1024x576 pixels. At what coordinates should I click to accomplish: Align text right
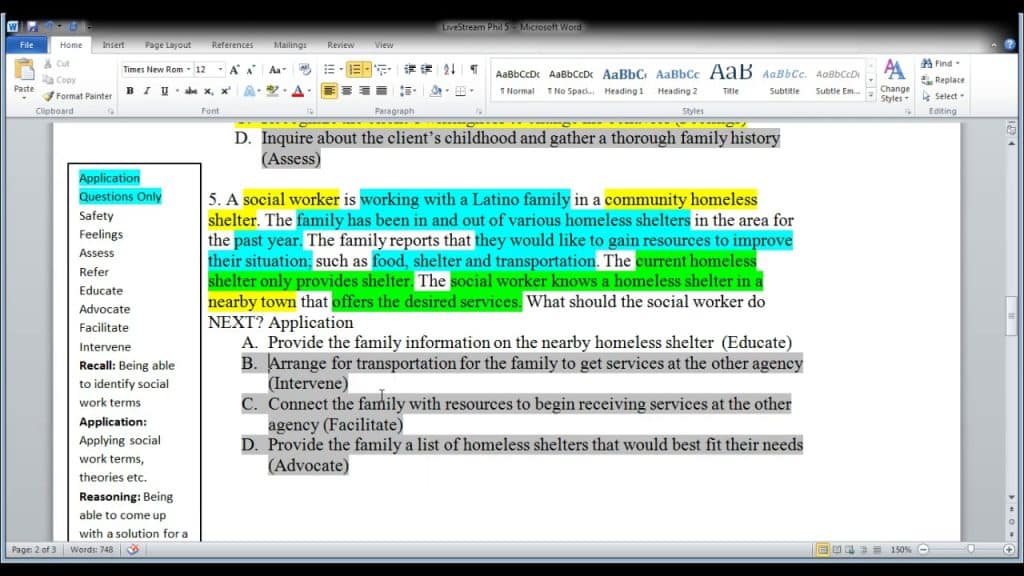(x=364, y=91)
